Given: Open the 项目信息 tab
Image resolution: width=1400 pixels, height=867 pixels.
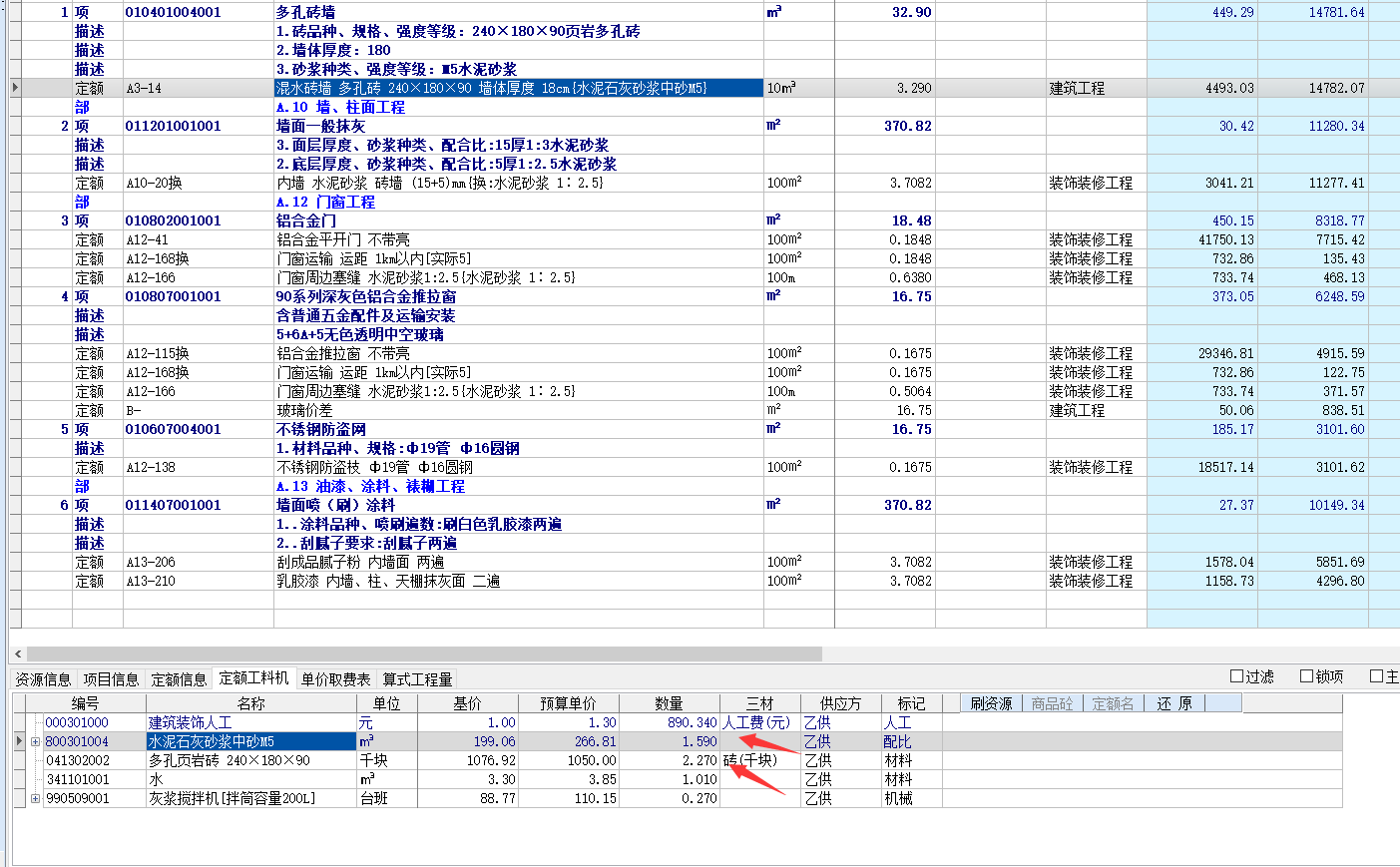Looking at the screenshot, I should point(111,679).
